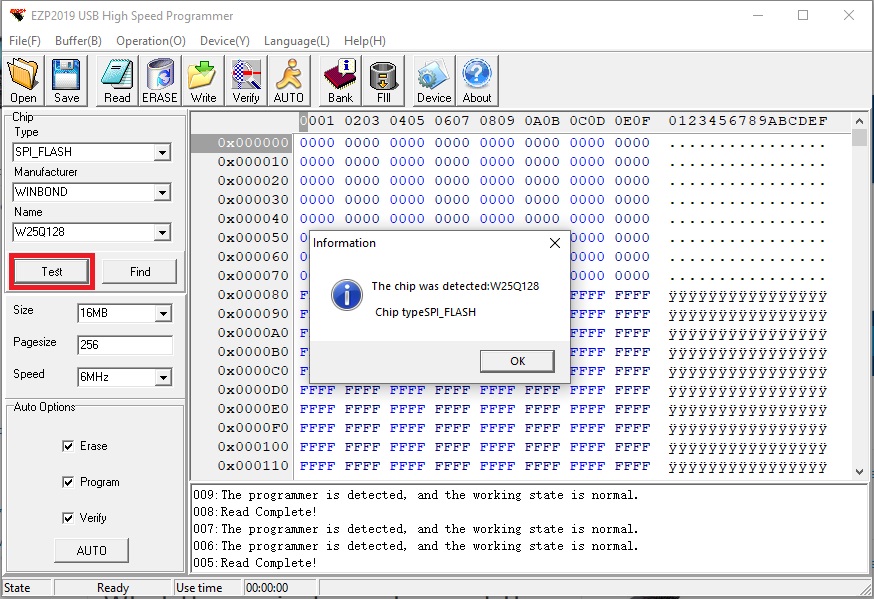
Task: Open the Device icon
Action: tap(433, 80)
